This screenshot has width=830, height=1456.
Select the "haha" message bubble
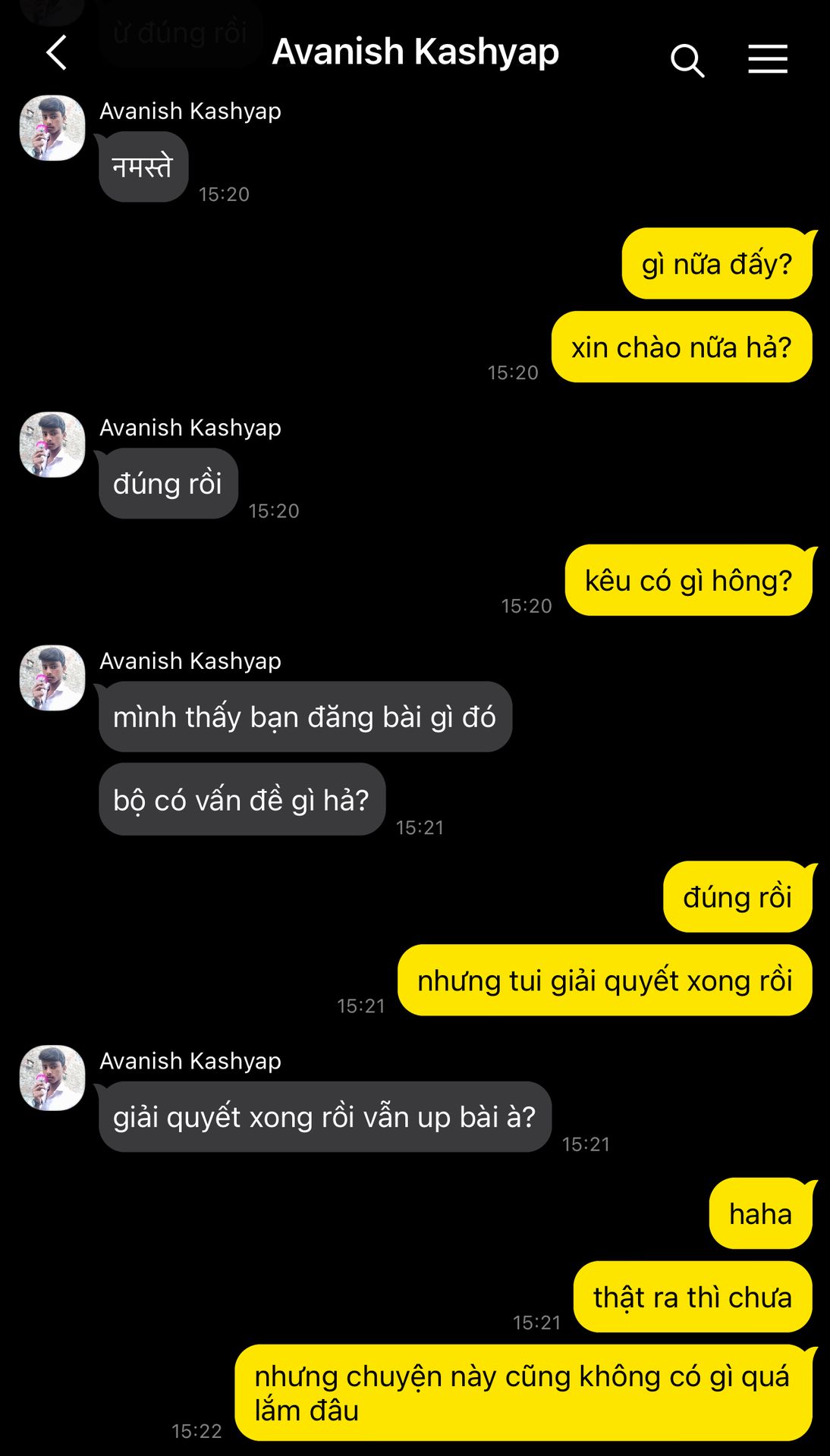[x=760, y=1214]
